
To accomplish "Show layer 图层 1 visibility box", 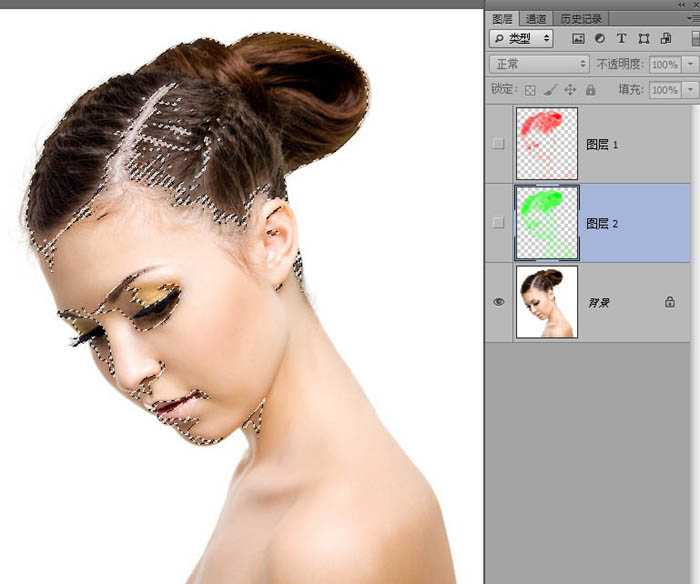I will pos(499,144).
